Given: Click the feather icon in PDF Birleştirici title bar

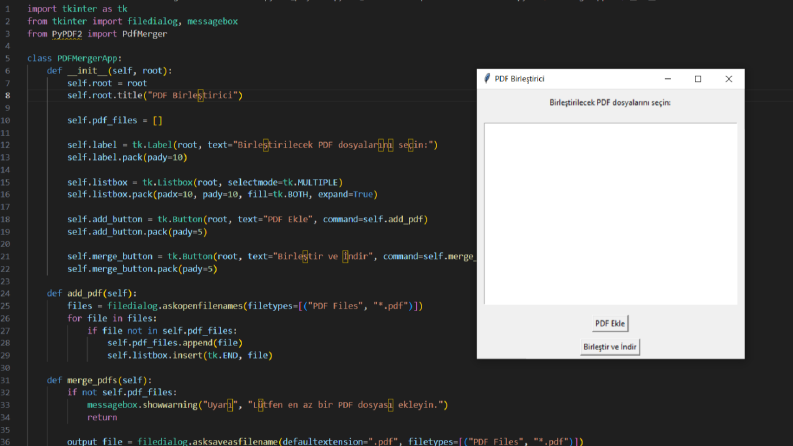Looking at the screenshot, I should 487,78.
